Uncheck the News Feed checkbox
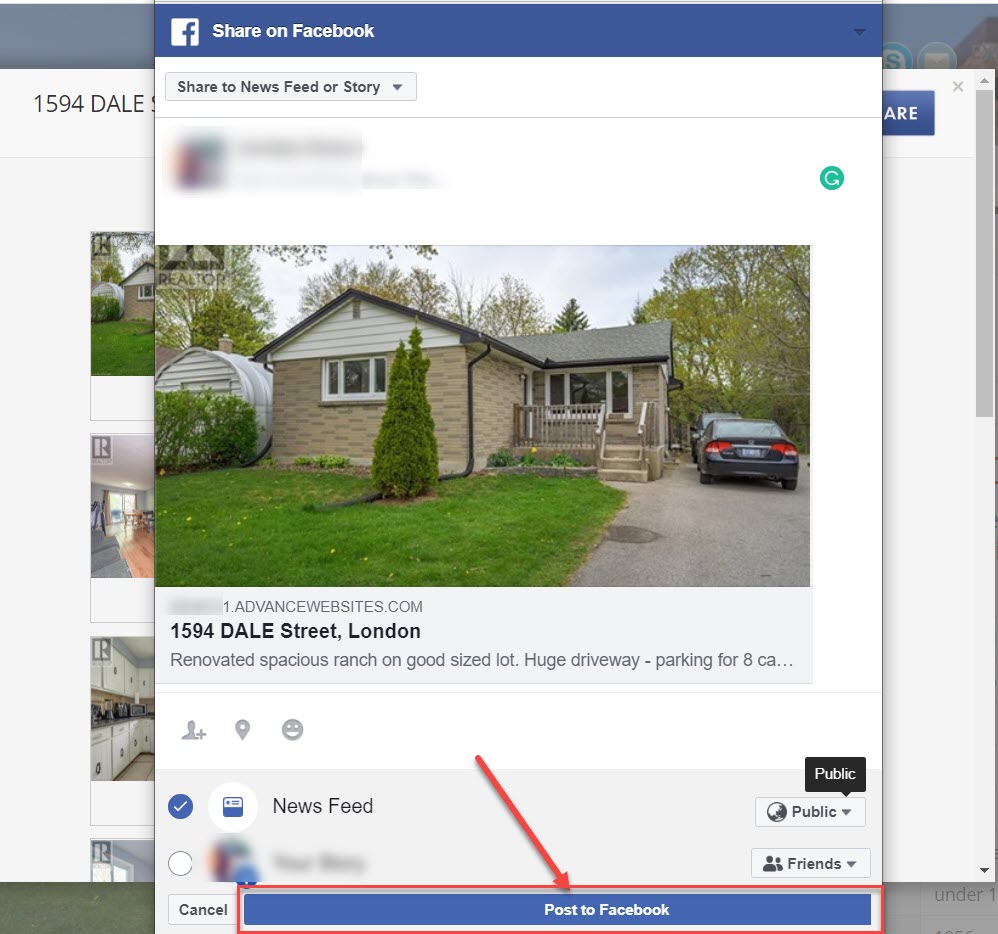 (x=181, y=806)
